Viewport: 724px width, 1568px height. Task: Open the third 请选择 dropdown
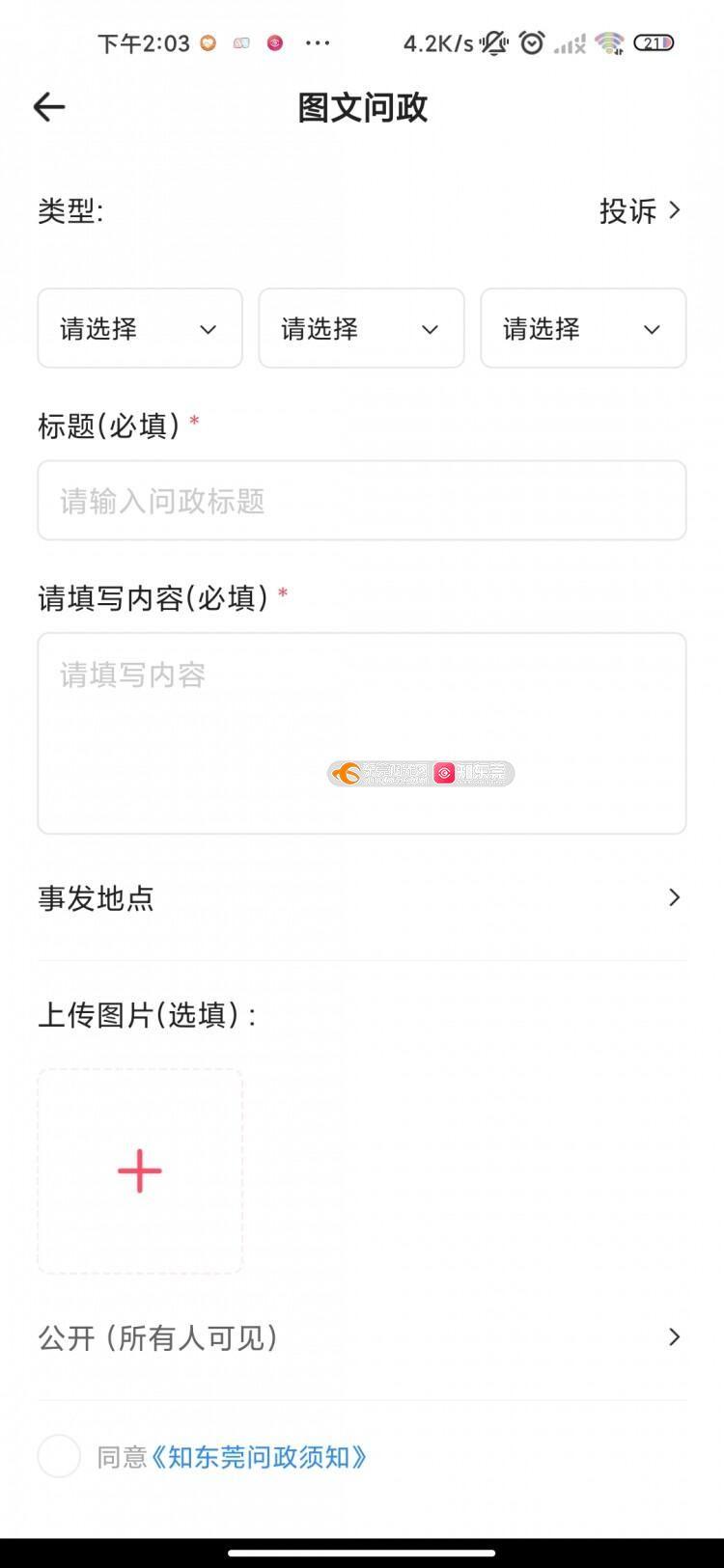tap(583, 329)
